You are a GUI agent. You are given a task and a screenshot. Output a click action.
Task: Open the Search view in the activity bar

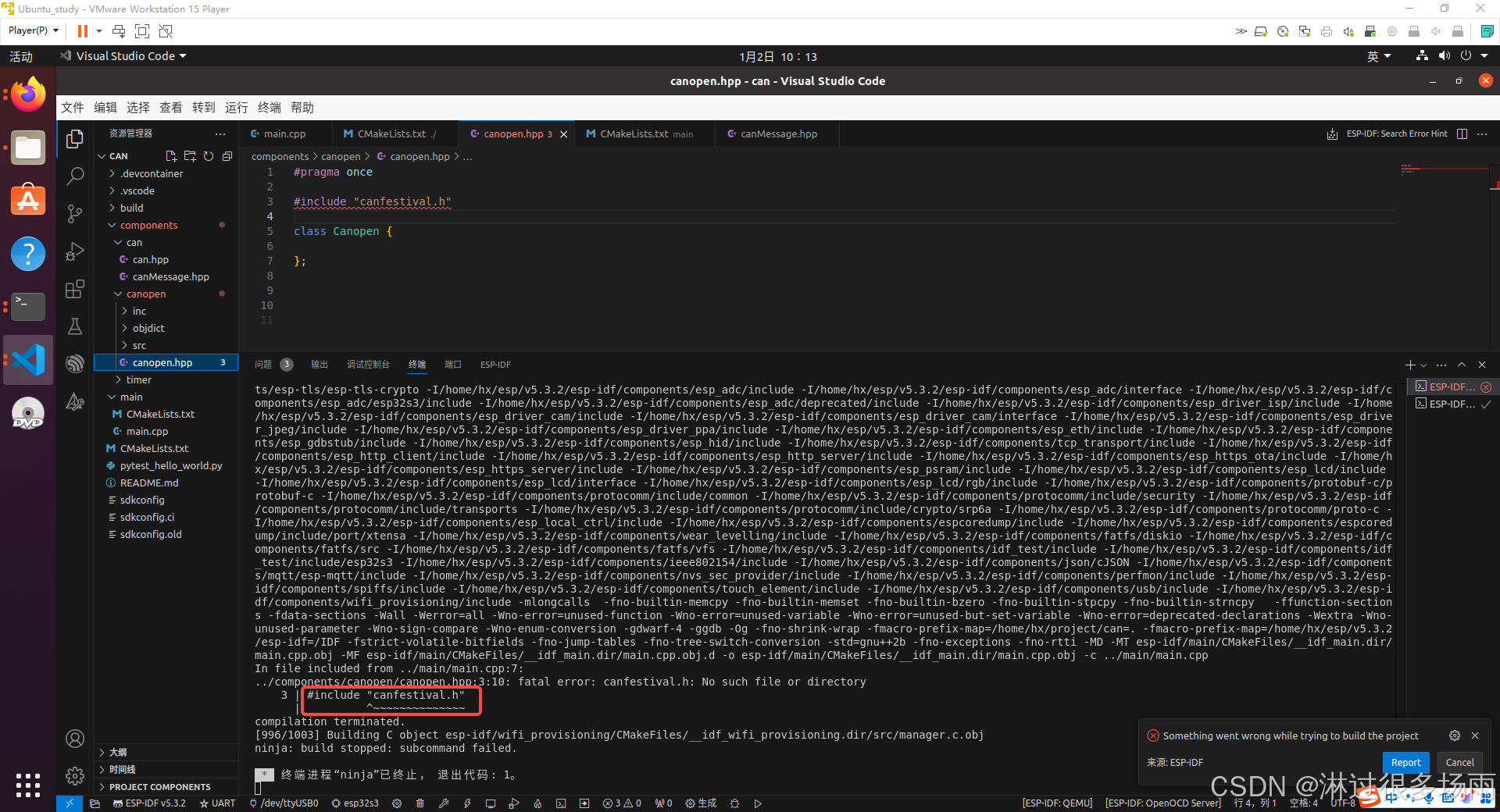click(x=75, y=176)
